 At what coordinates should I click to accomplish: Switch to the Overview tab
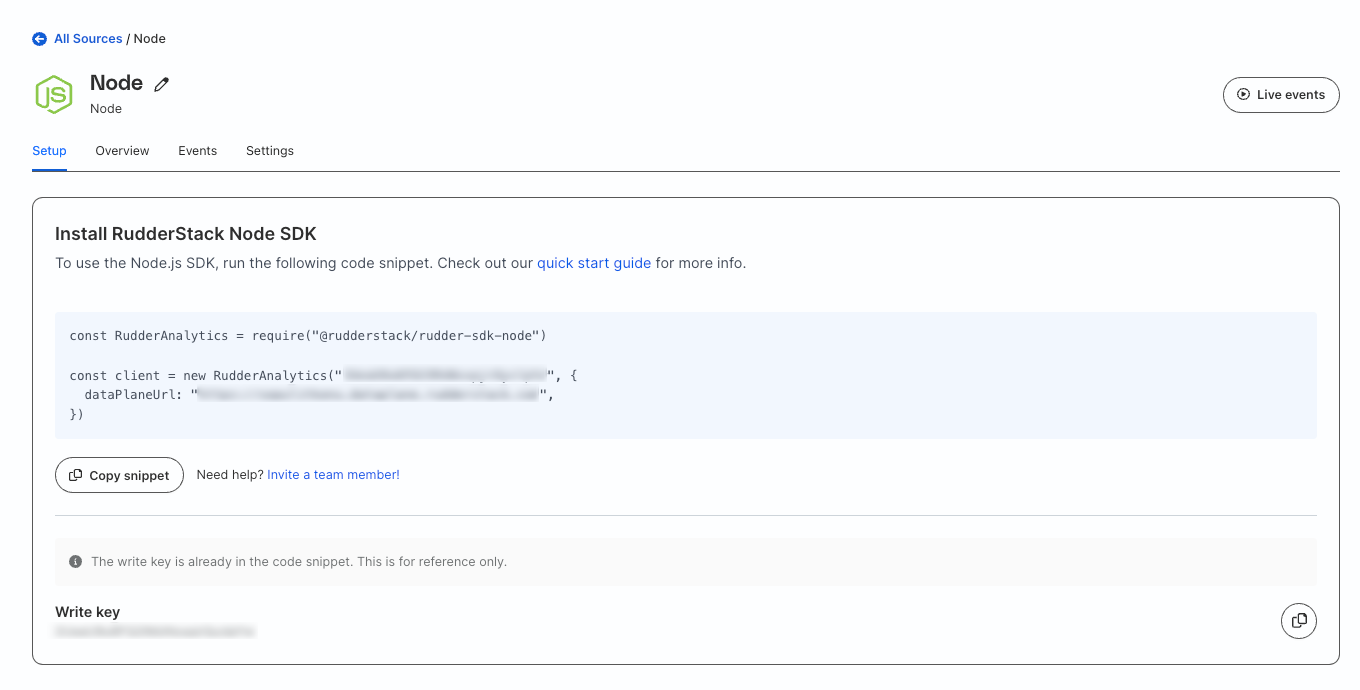122,151
